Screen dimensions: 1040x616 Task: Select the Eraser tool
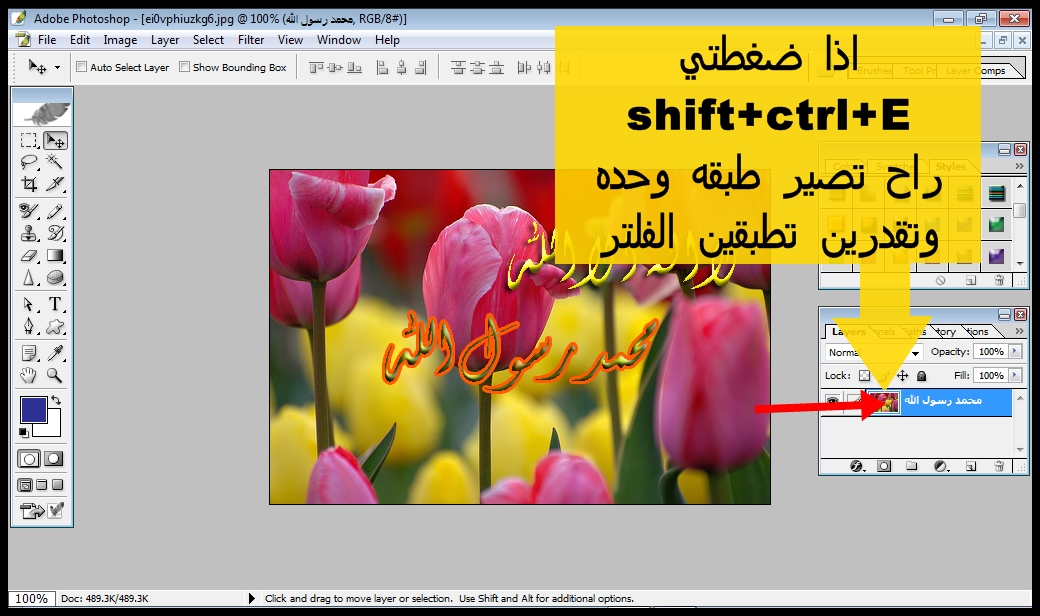(x=29, y=256)
